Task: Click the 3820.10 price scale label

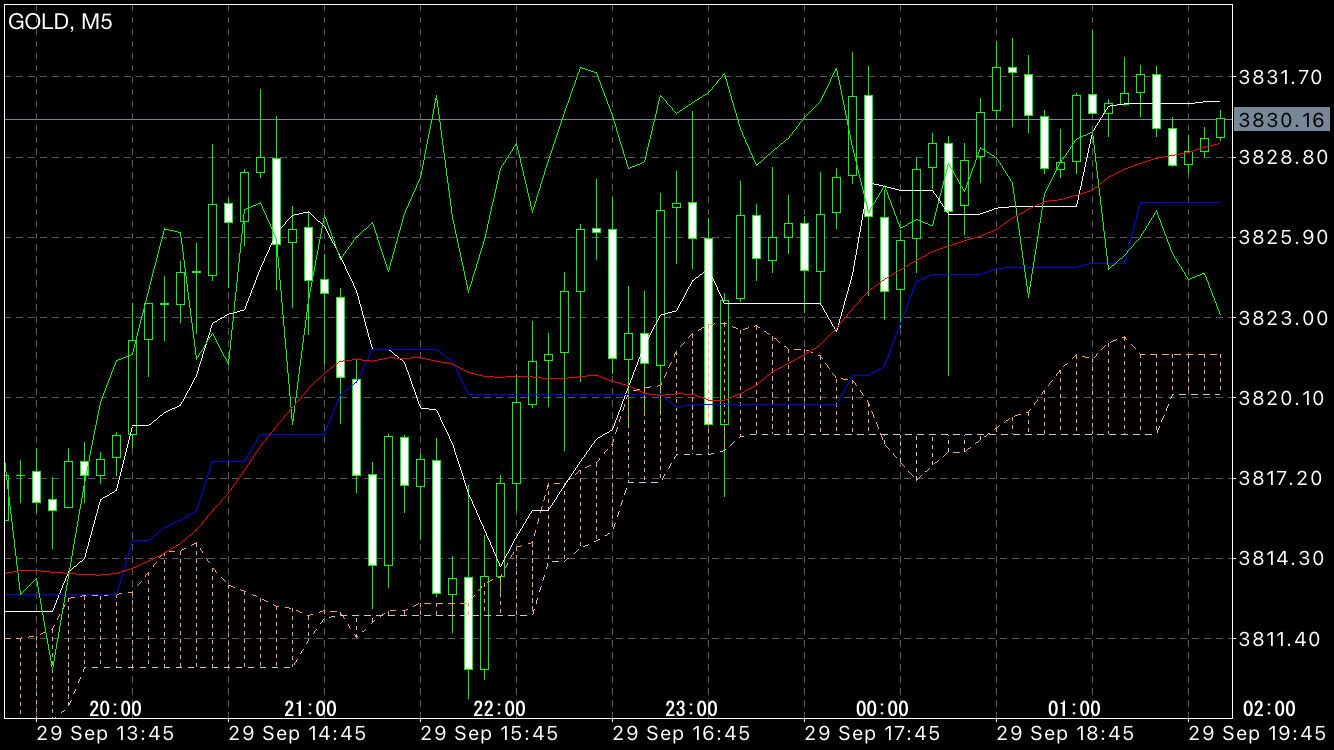Action: click(1281, 398)
